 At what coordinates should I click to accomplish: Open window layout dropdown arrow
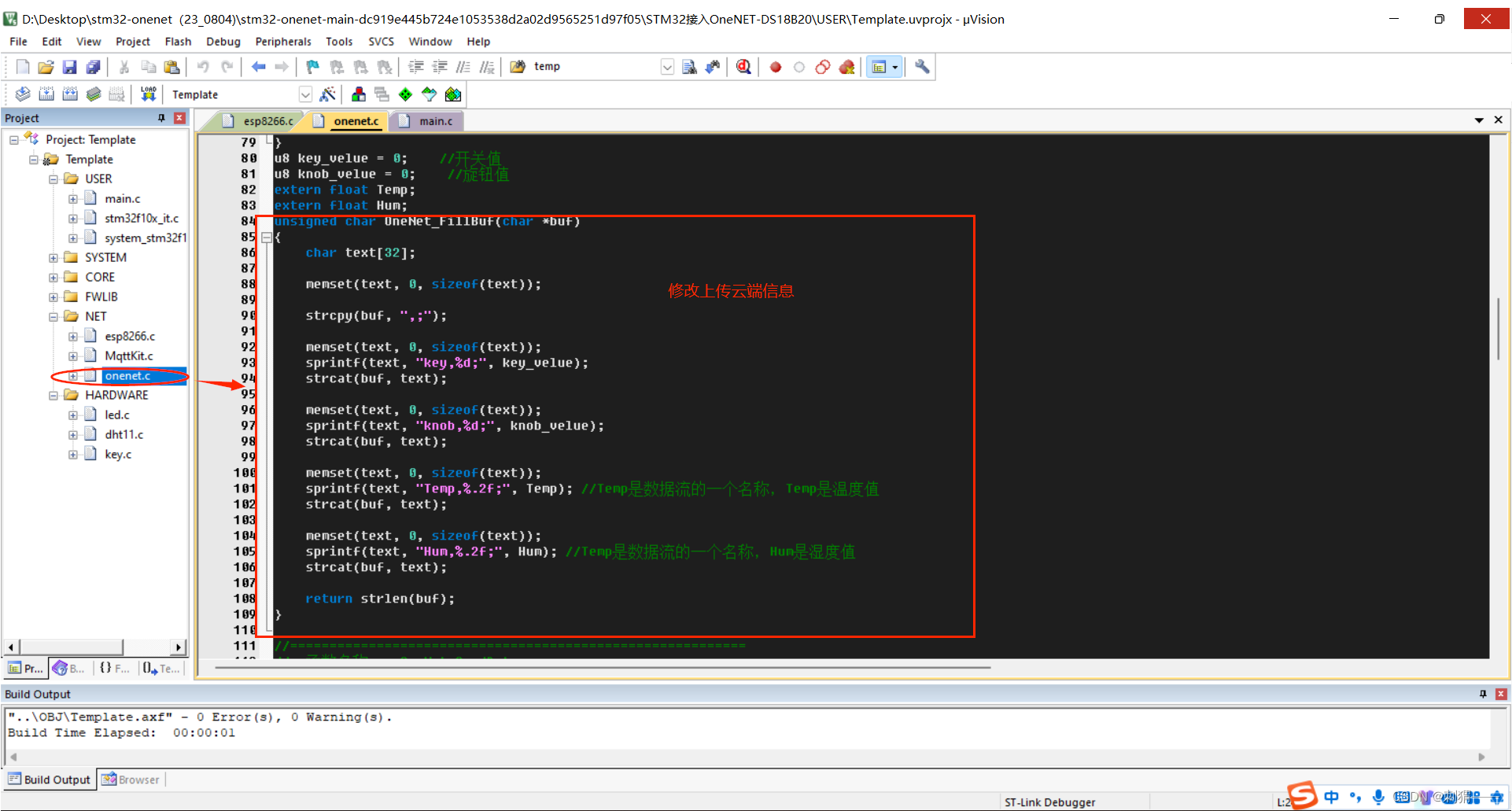[895, 67]
